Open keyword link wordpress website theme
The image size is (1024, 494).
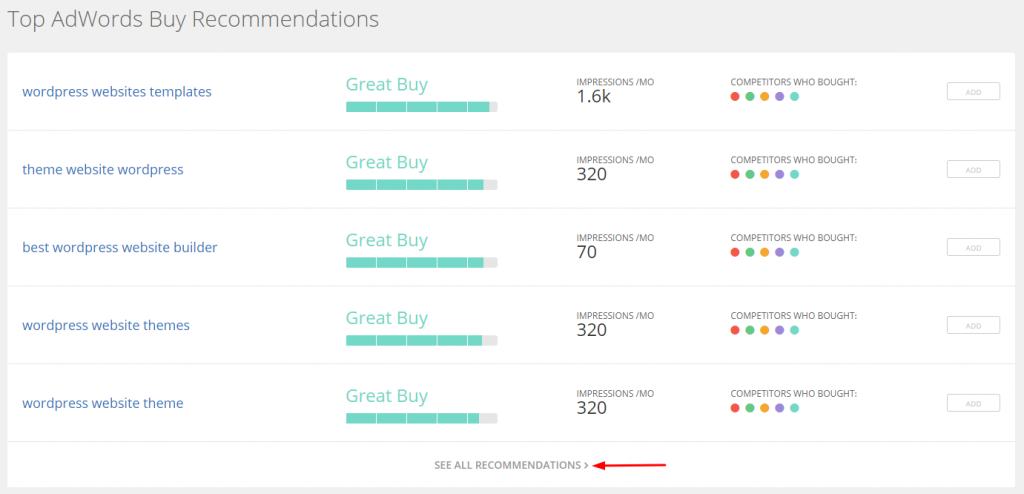pyautogui.click(x=103, y=403)
